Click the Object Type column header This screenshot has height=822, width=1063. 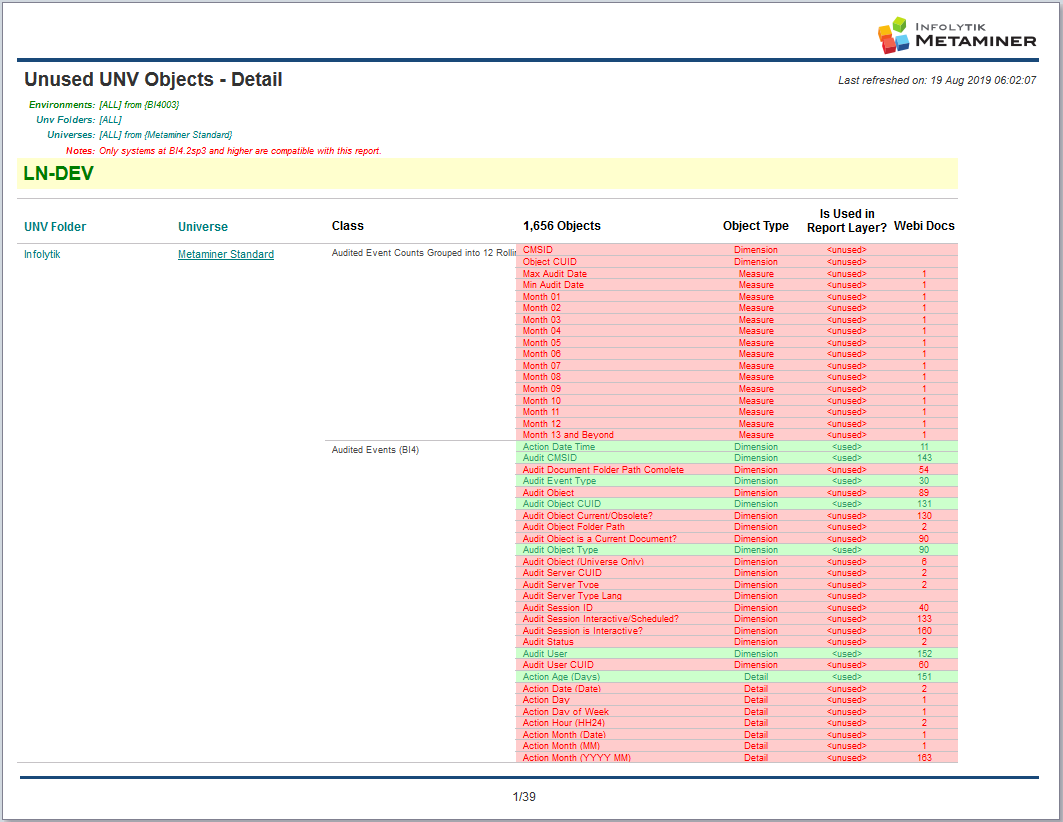[756, 226]
